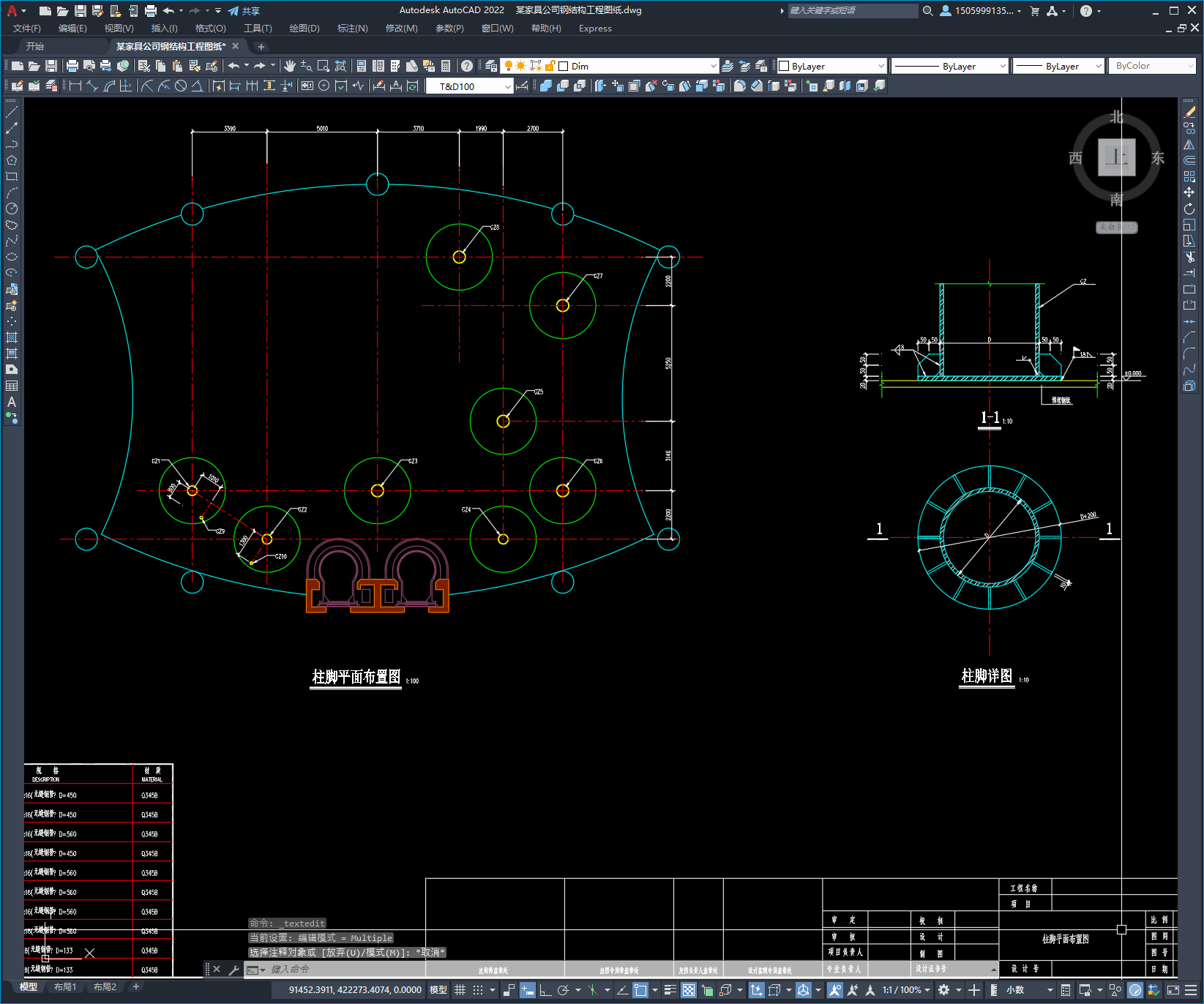Switch to the 开始 start tab

point(34,46)
